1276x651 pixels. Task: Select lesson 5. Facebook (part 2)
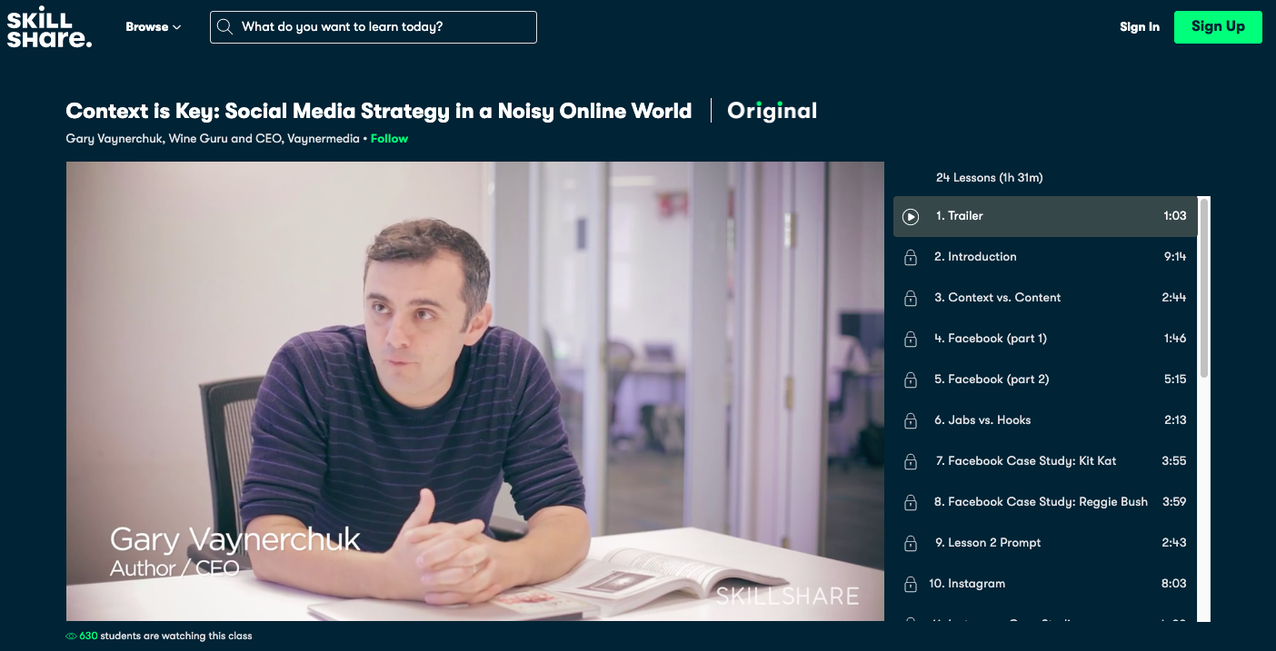pos(1045,380)
